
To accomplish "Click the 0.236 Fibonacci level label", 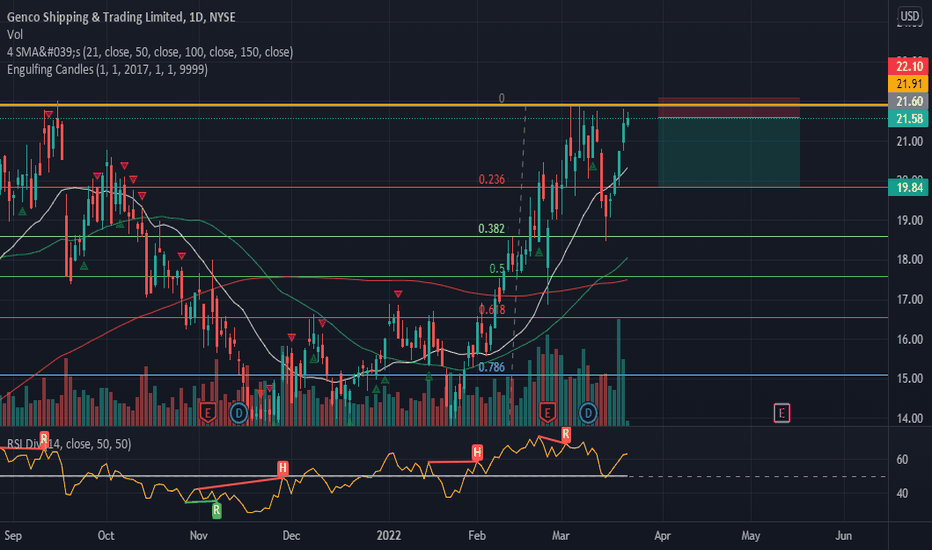I will point(492,180).
